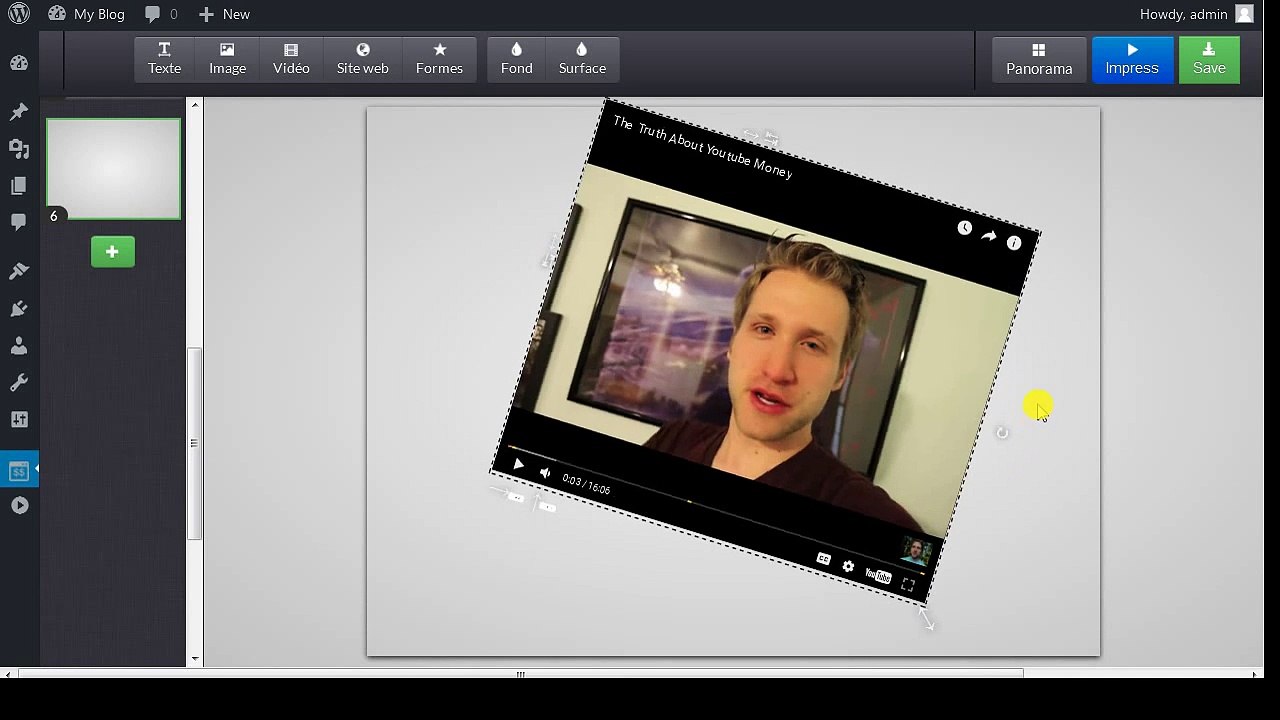The height and width of the screenshot is (720, 1280).
Task: Open Tools wrench icon in sidebar
Action: click(x=19, y=383)
